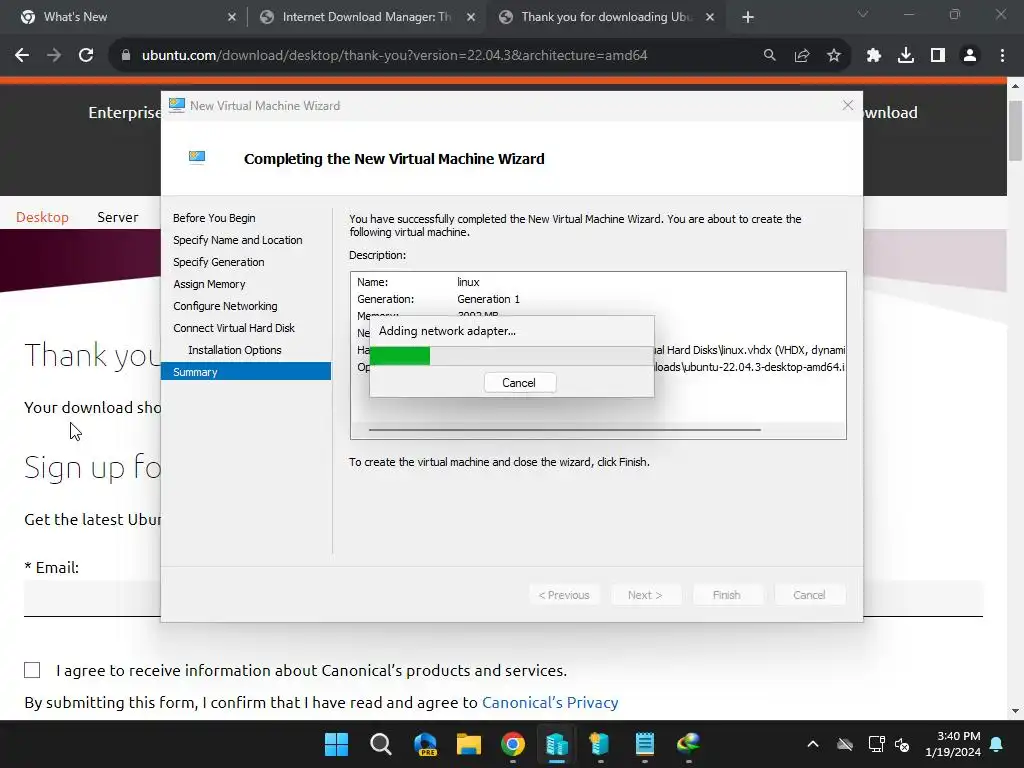Open the notifications bell in taskbar

997,744
